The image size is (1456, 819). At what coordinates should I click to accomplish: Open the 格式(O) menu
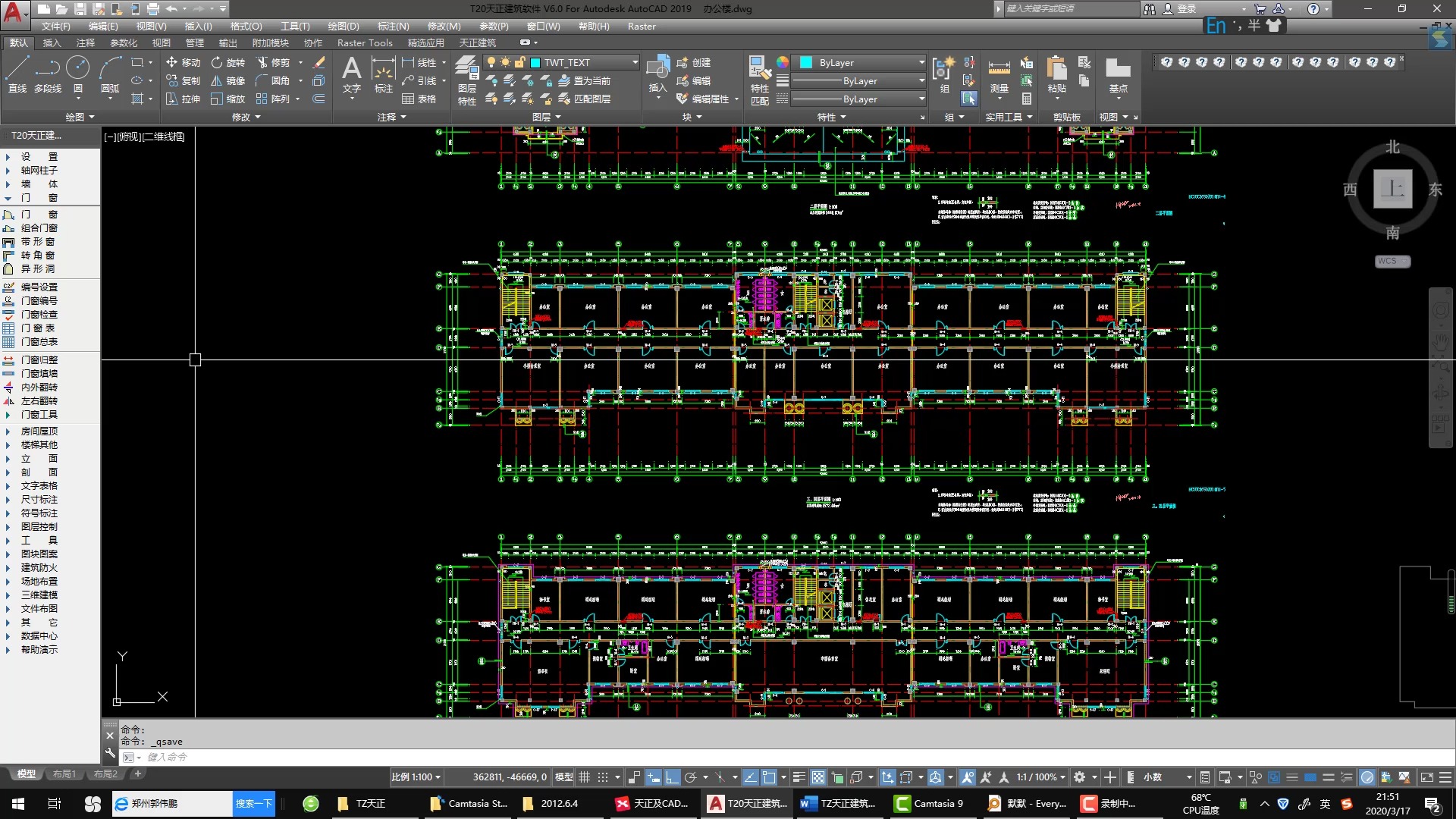(246, 27)
